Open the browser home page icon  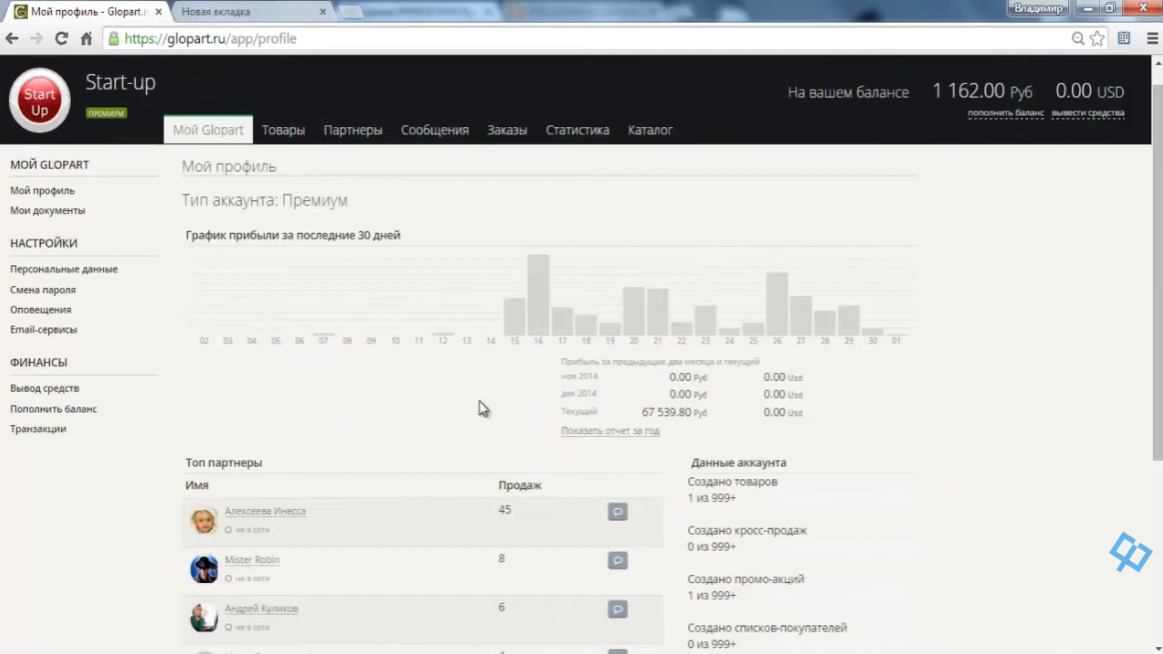point(86,39)
